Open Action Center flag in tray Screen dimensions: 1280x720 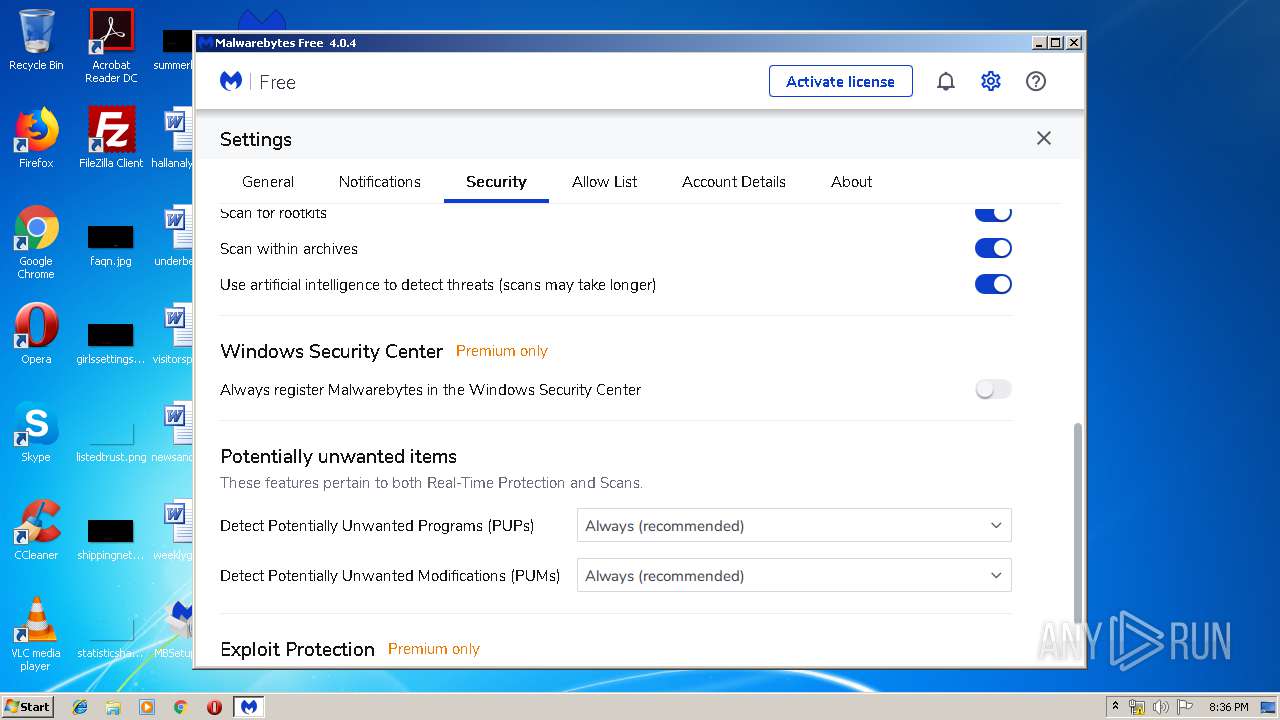click(x=1183, y=707)
